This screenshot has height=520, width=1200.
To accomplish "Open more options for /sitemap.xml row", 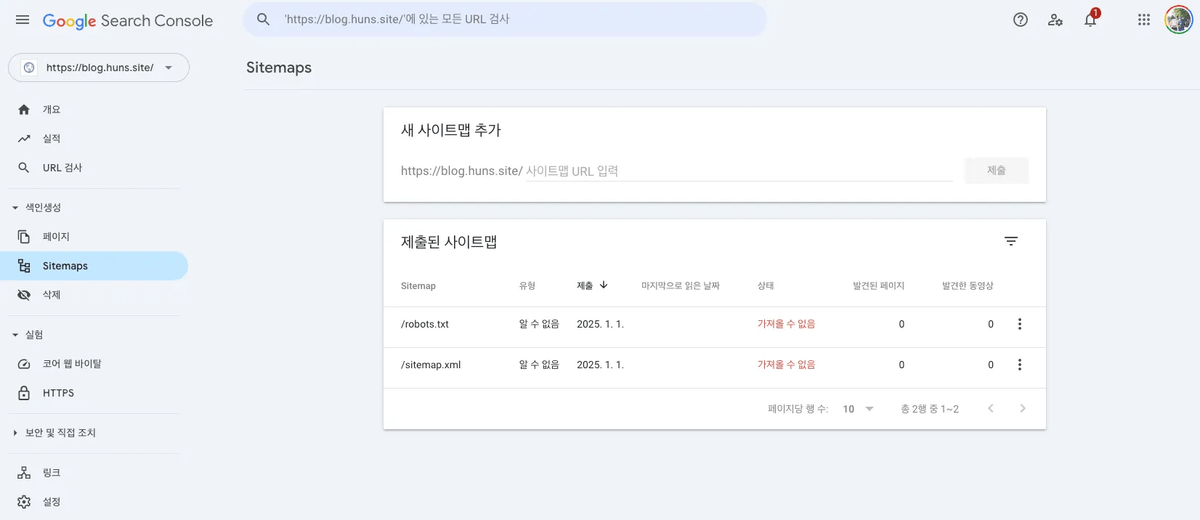I will point(1020,365).
